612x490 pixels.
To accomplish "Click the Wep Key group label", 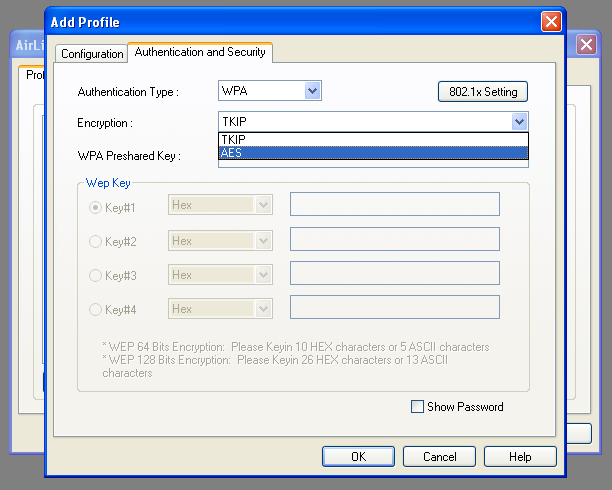I will point(108,183).
